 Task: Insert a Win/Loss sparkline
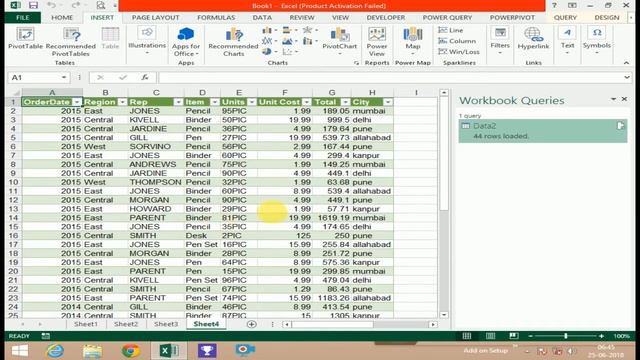pos(459,52)
